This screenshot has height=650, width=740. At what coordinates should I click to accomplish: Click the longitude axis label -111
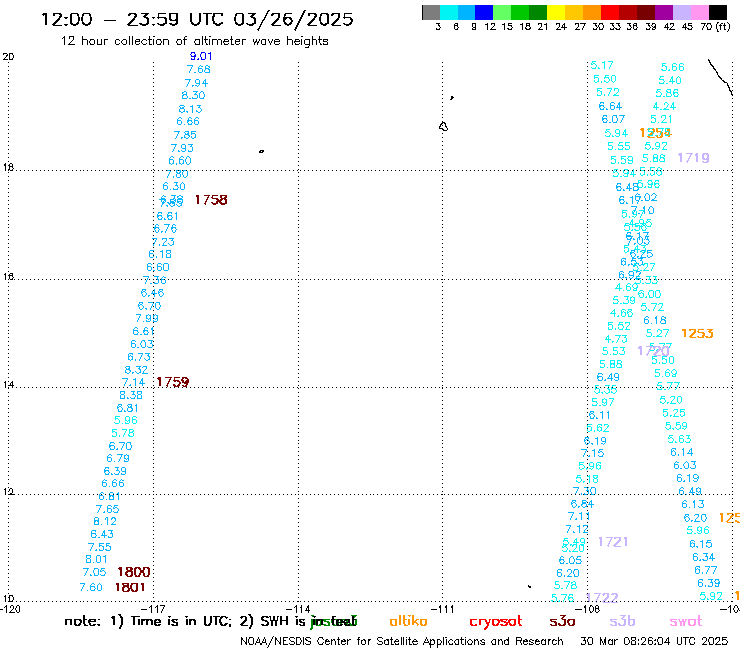pos(443,609)
